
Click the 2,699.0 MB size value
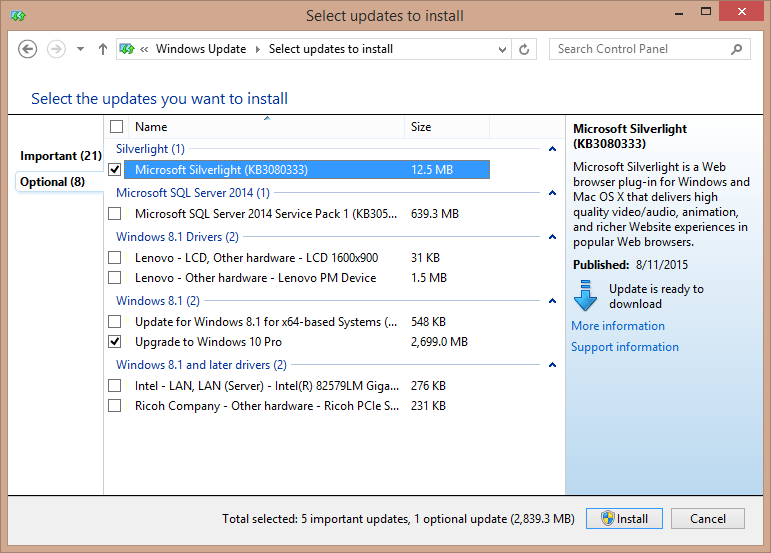(439, 342)
